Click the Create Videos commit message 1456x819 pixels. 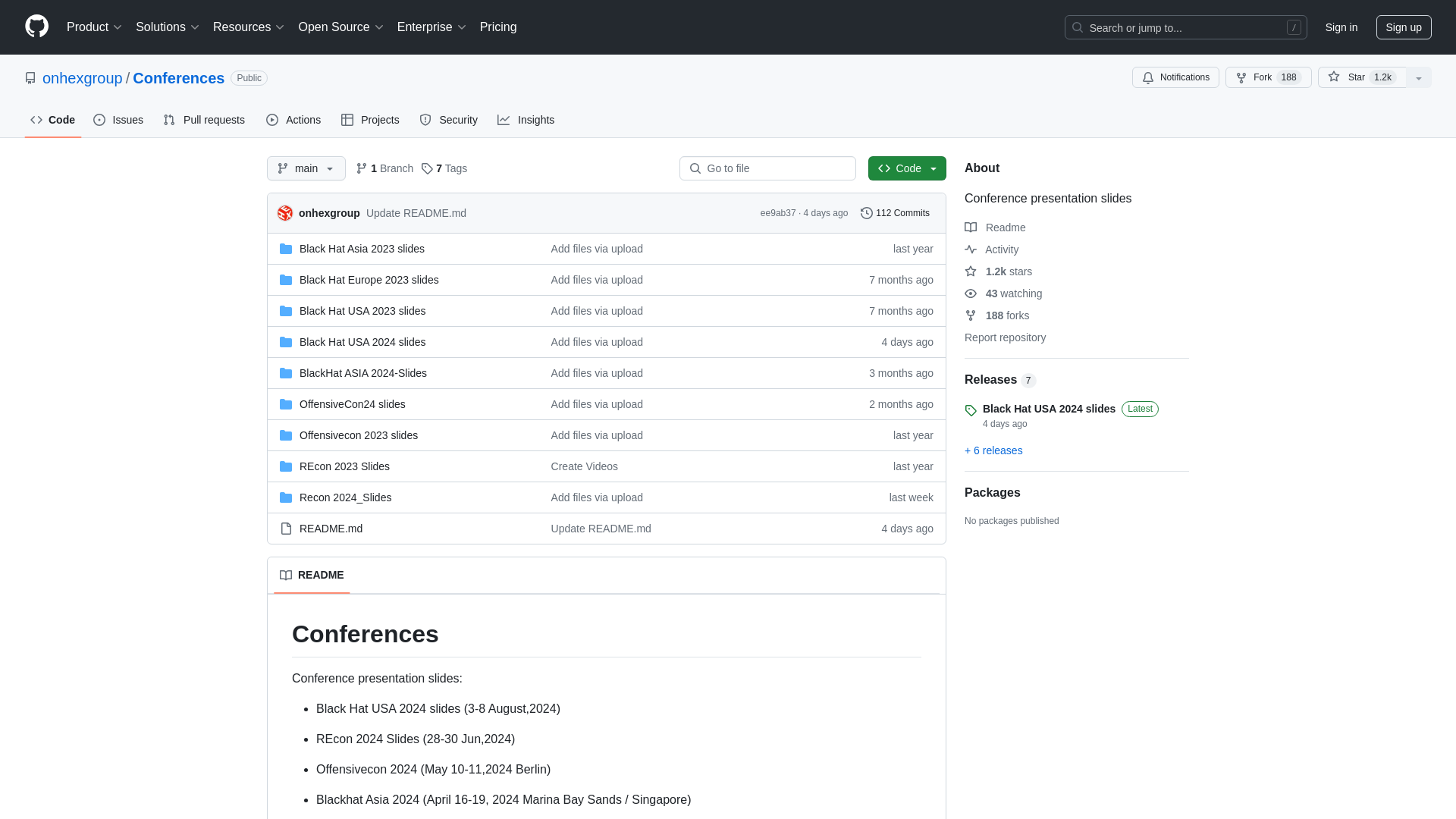click(584, 466)
